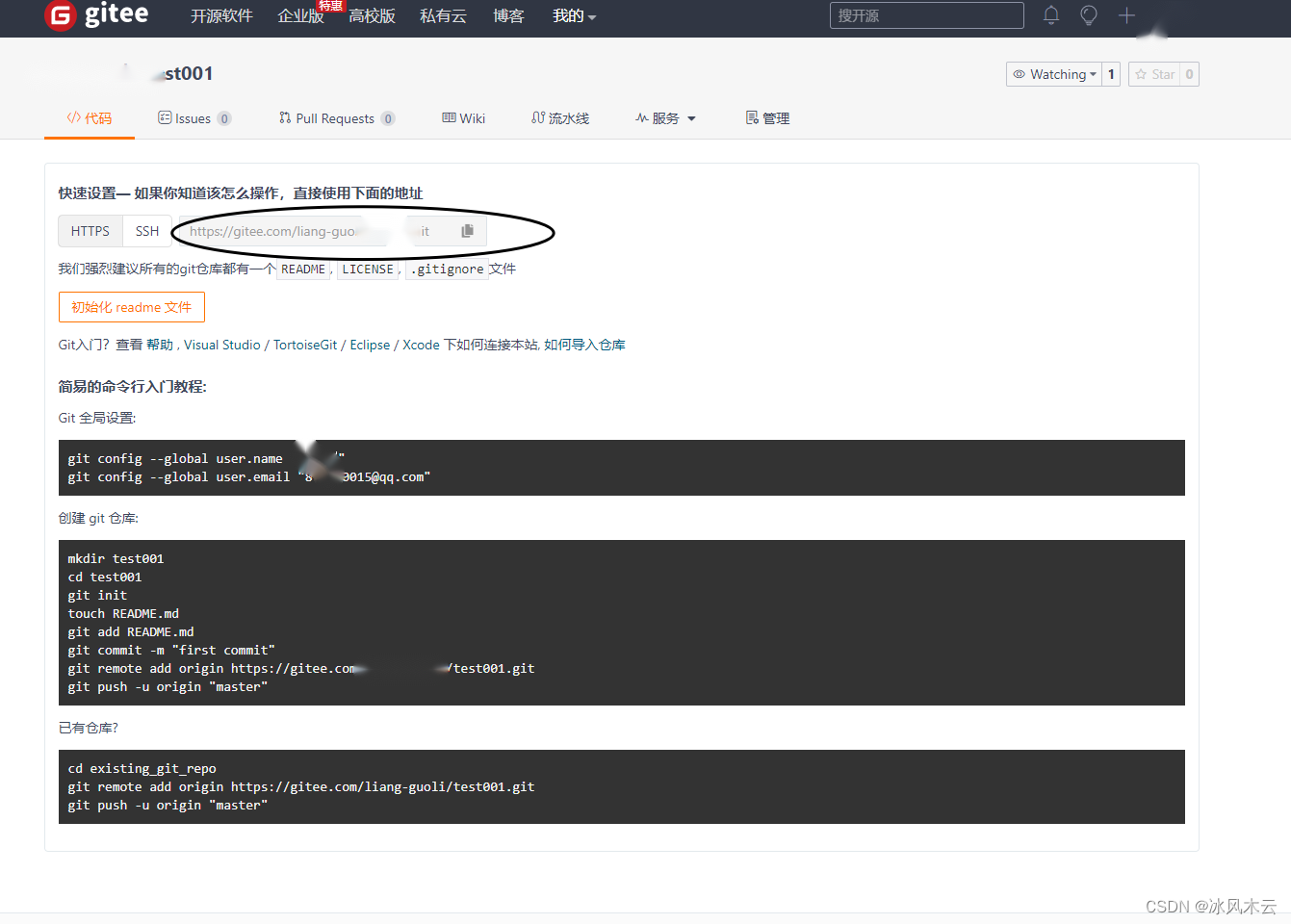
Task: Click the plus create-new icon
Action: click(x=1126, y=15)
